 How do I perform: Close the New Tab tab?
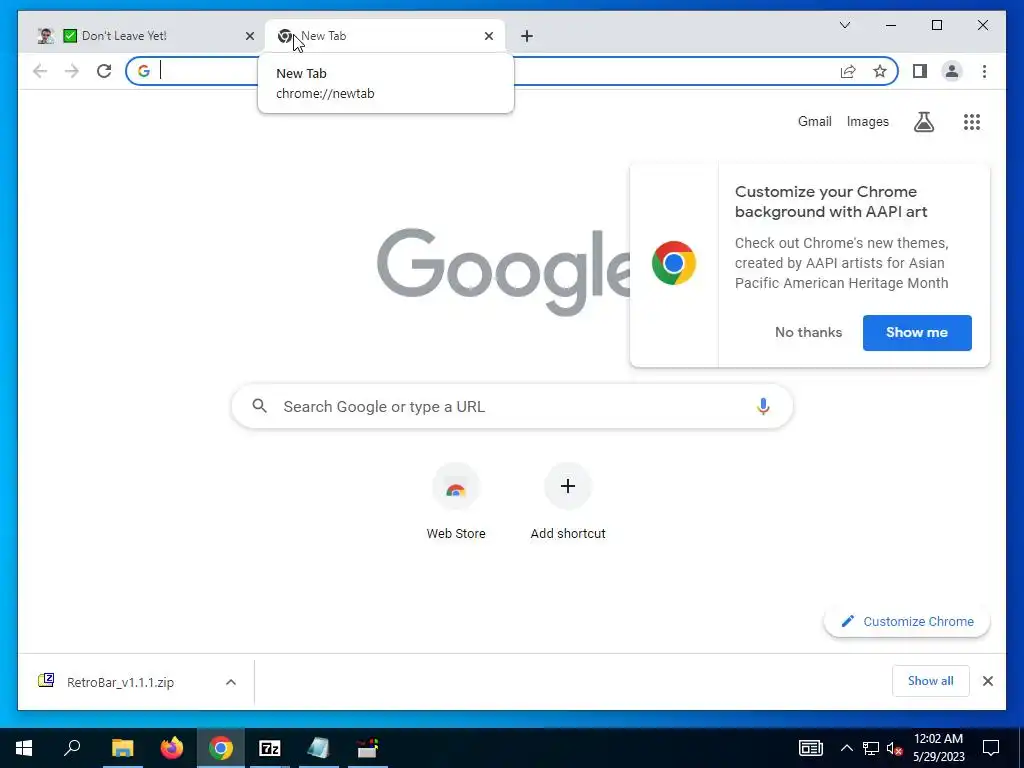[x=488, y=36]
